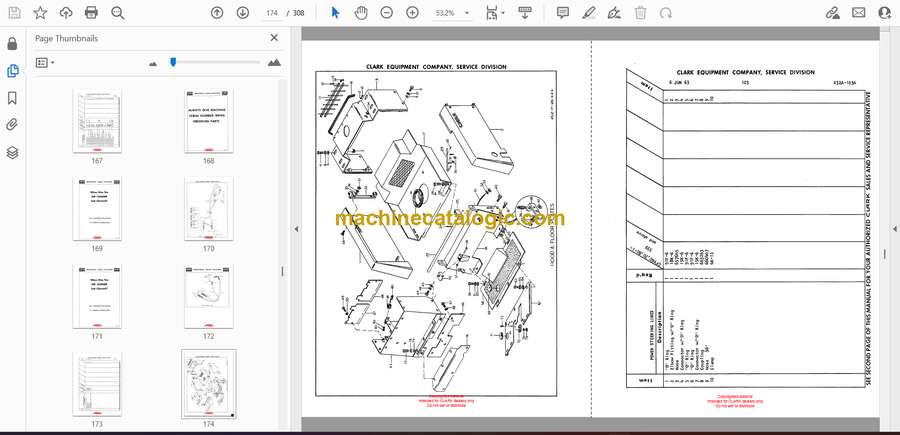Image resolution: width=900 pixels, height=435 pixels.
Task: Share a link using the link icon
Action: click(832, 13)
